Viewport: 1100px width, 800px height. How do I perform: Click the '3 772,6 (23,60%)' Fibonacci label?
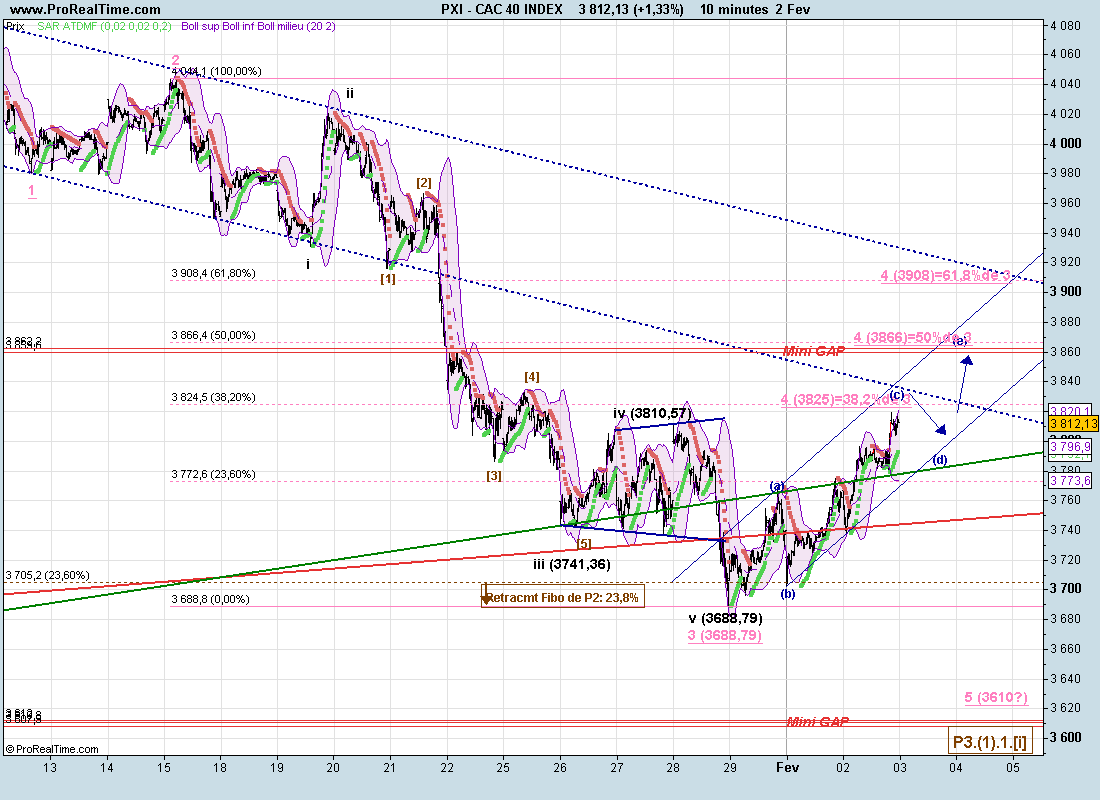tap(213, 474)
